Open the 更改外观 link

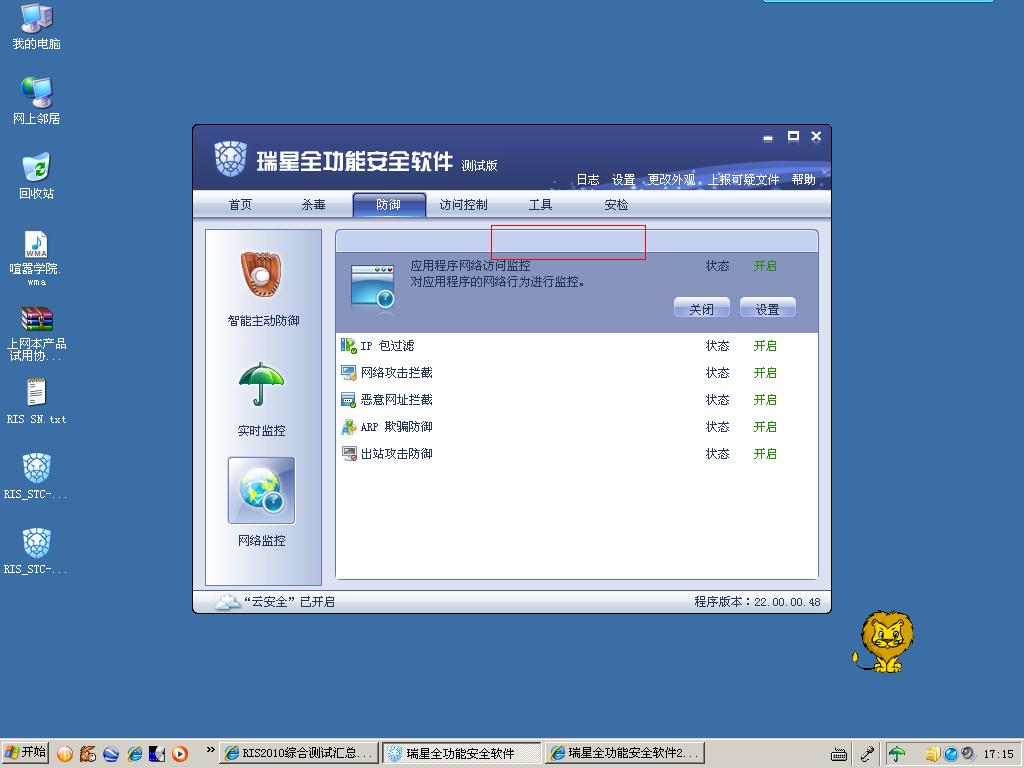(671, 180)
